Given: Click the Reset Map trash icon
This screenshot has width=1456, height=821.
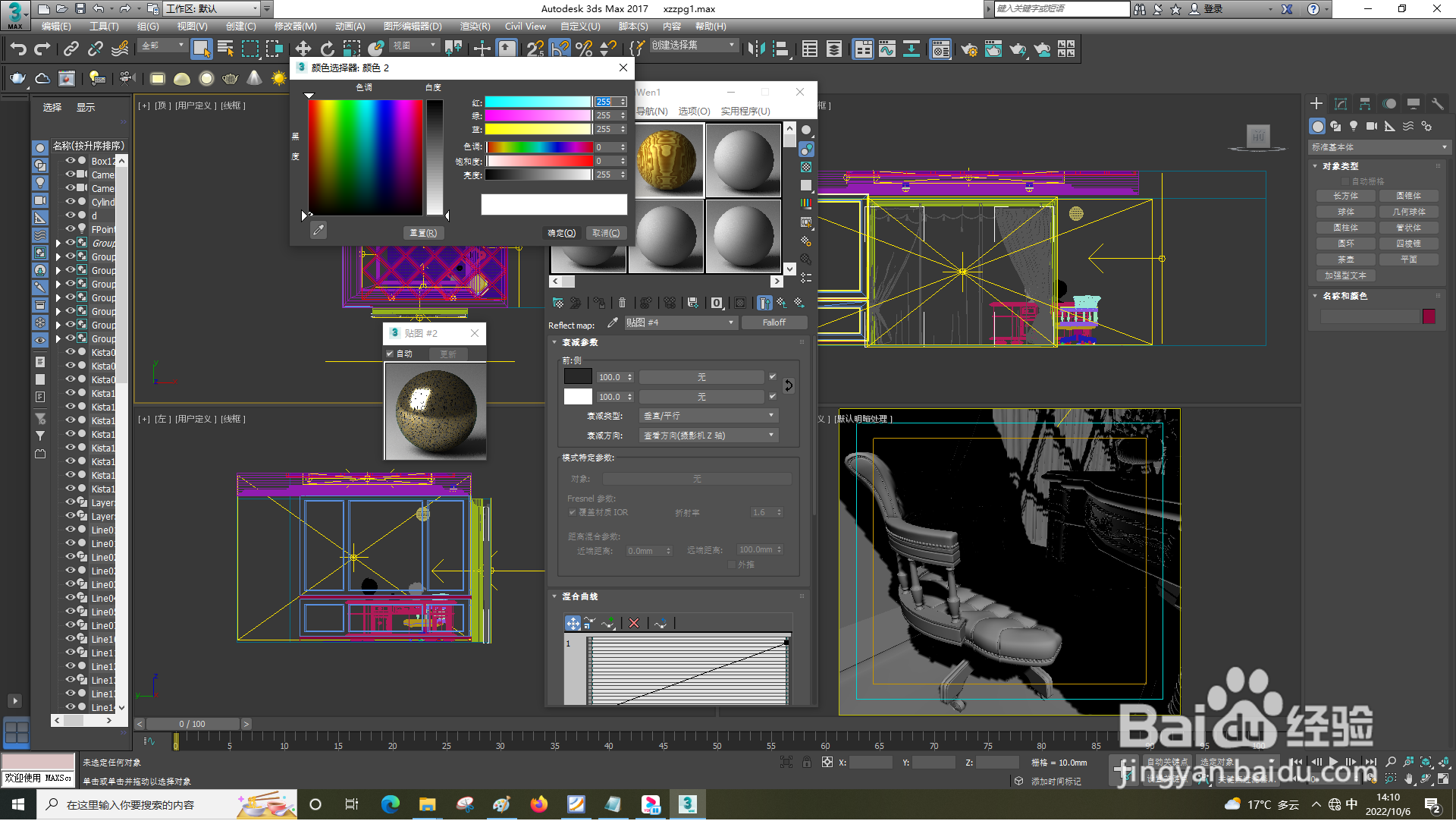Looking at the screenshot, I should coord(623,303).
